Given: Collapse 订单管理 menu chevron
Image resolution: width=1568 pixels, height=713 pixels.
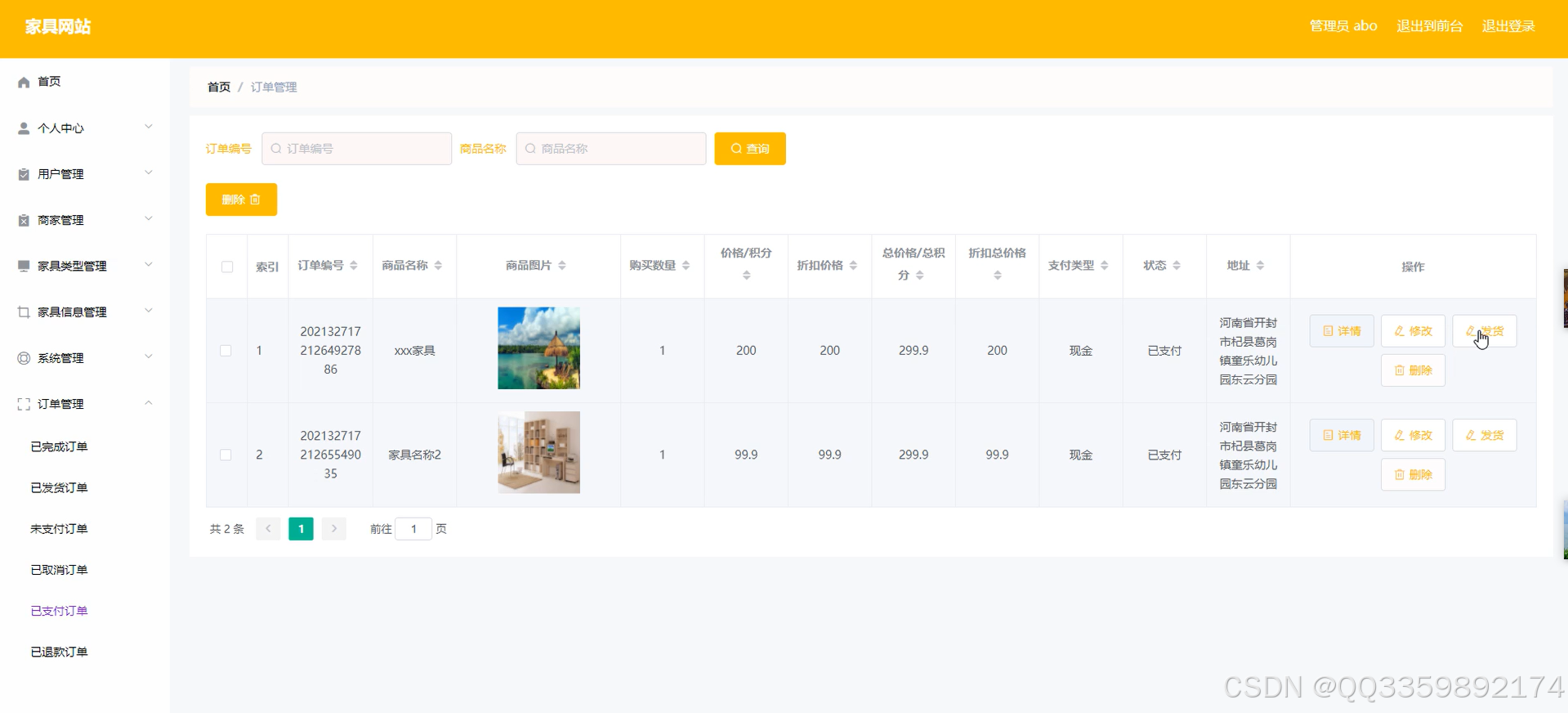Looking at the screenshot, I should click(149, 402).
